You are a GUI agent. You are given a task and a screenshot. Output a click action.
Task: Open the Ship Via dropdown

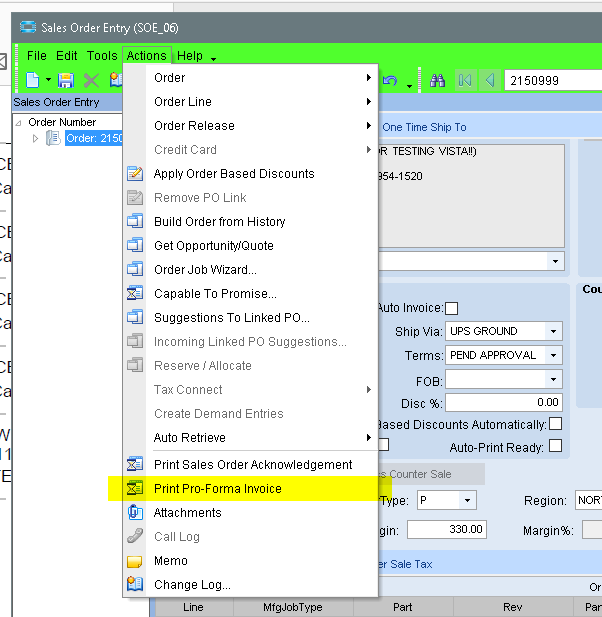pyautogui.click(x=553, y=331)
